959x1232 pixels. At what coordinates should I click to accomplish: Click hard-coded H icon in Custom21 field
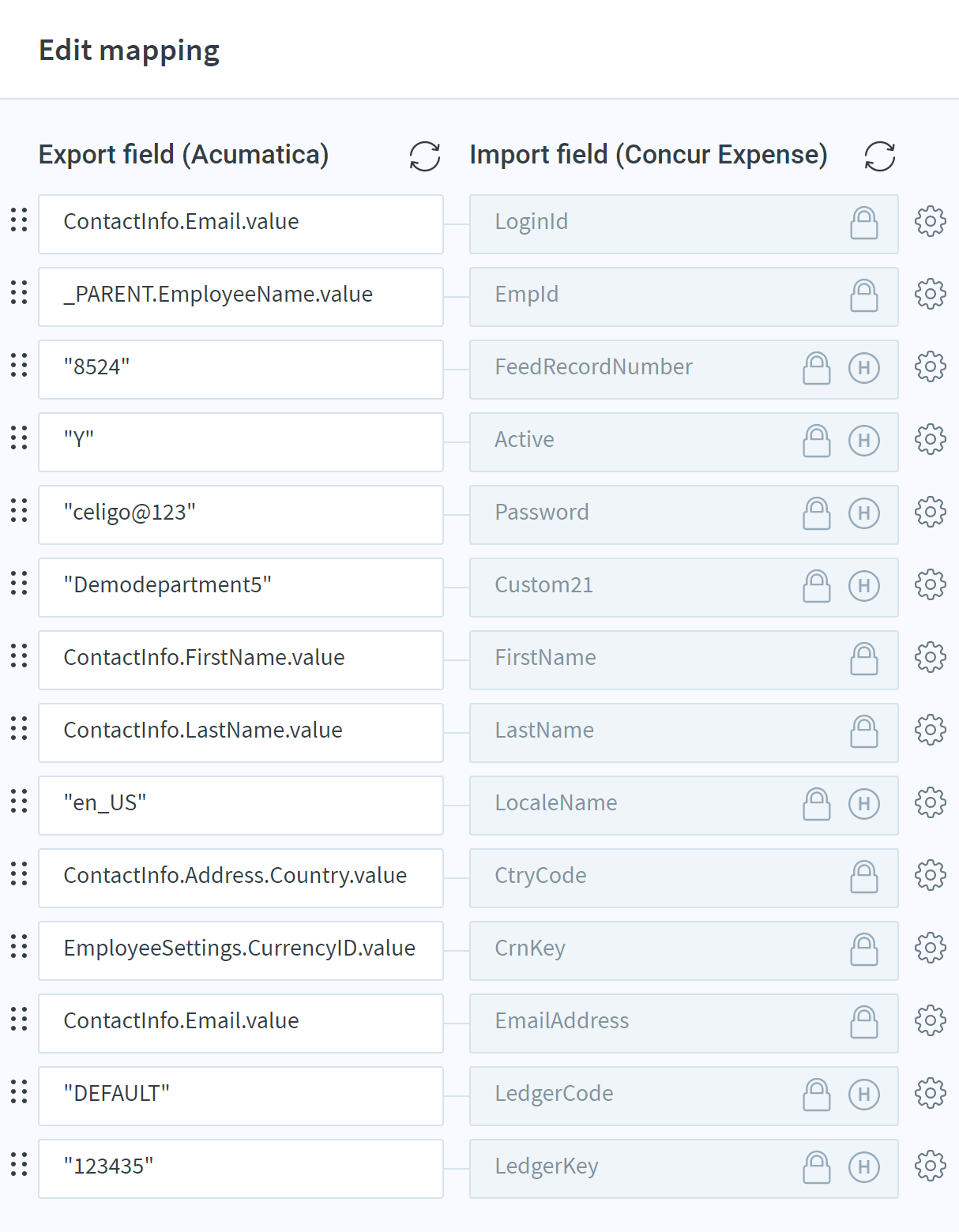[864, 586]
